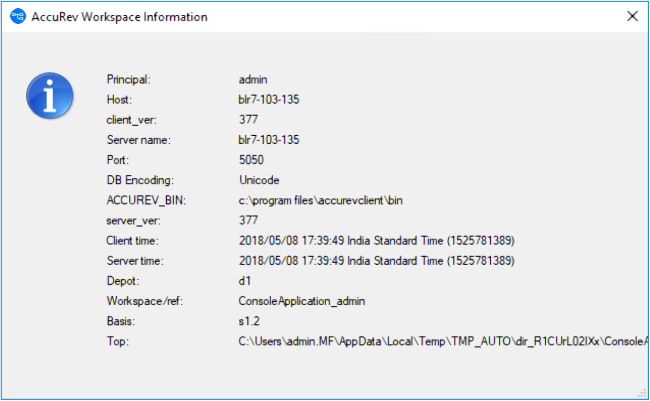Click the blue information icon
Screen dimensions: 650x401
coord(45,97)
